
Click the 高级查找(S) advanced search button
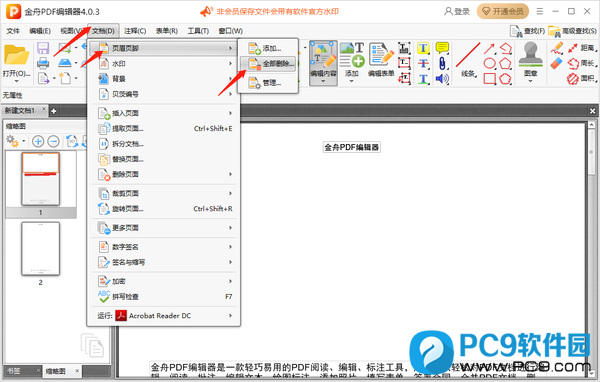[572, 31]
